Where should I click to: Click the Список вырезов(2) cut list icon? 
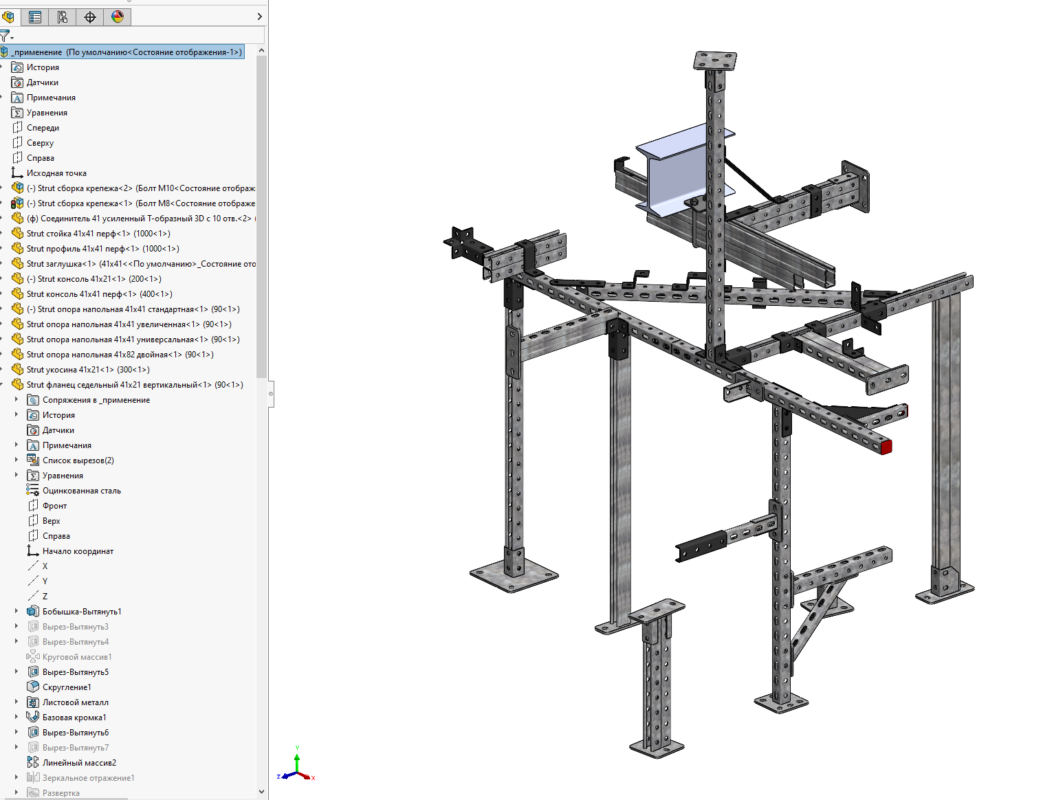click(33, 460)
